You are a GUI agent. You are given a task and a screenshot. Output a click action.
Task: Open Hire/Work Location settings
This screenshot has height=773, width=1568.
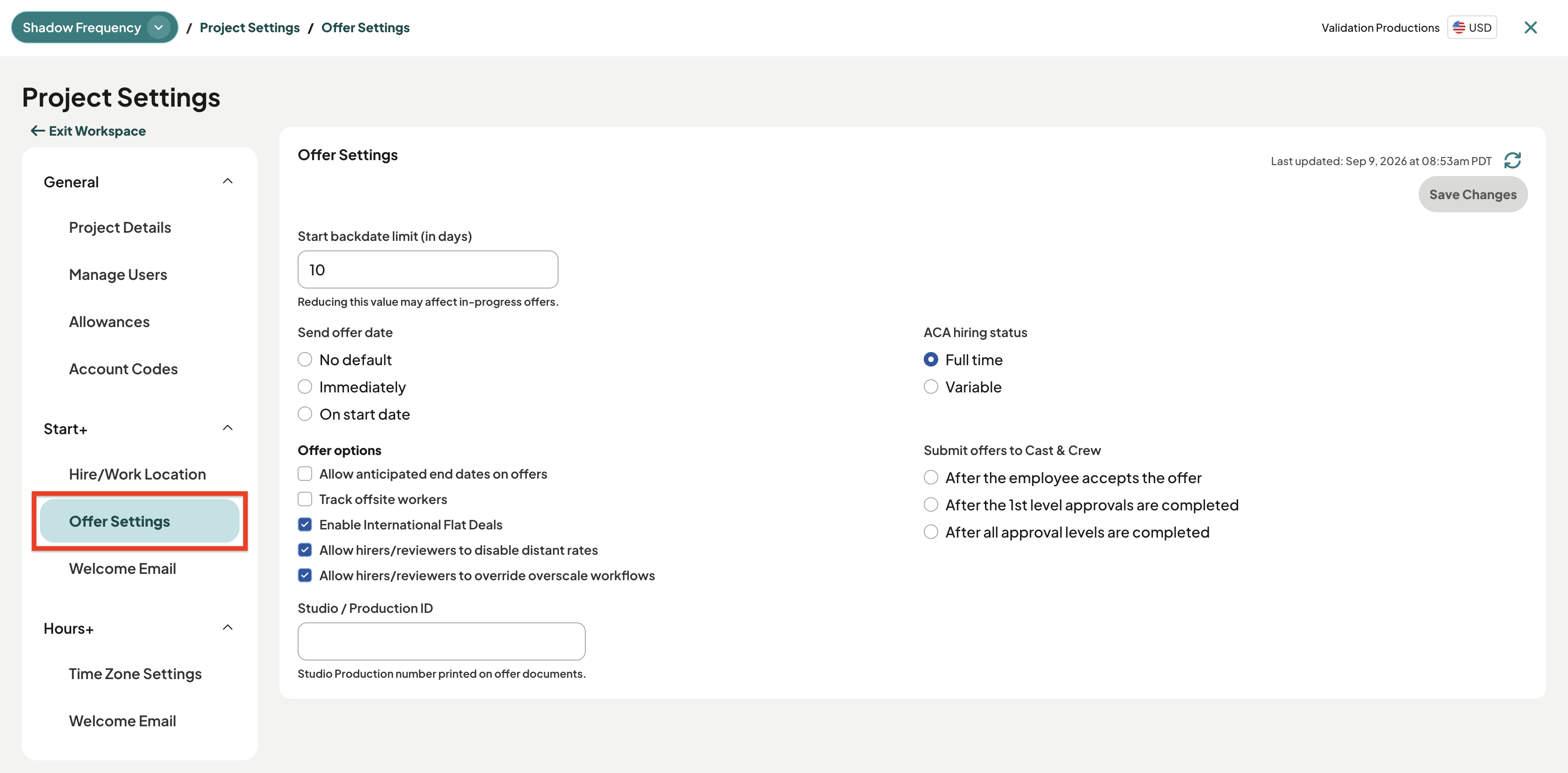[137, 474]
